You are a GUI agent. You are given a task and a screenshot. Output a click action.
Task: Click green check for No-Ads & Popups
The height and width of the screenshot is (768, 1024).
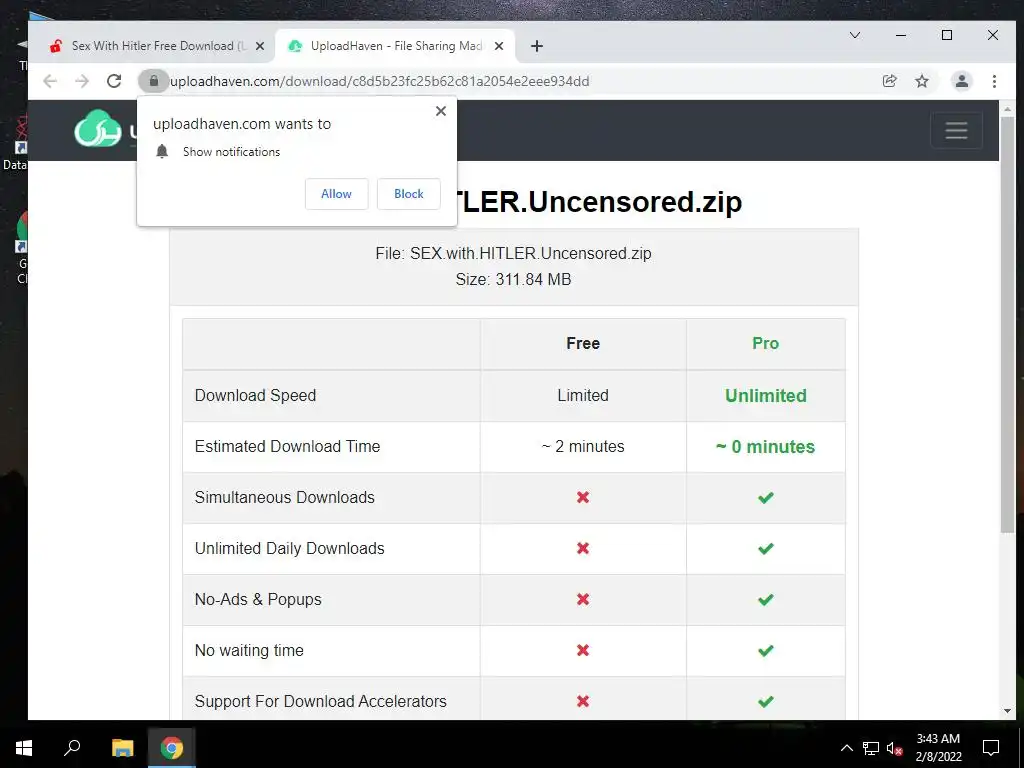[x=765, y=600]
